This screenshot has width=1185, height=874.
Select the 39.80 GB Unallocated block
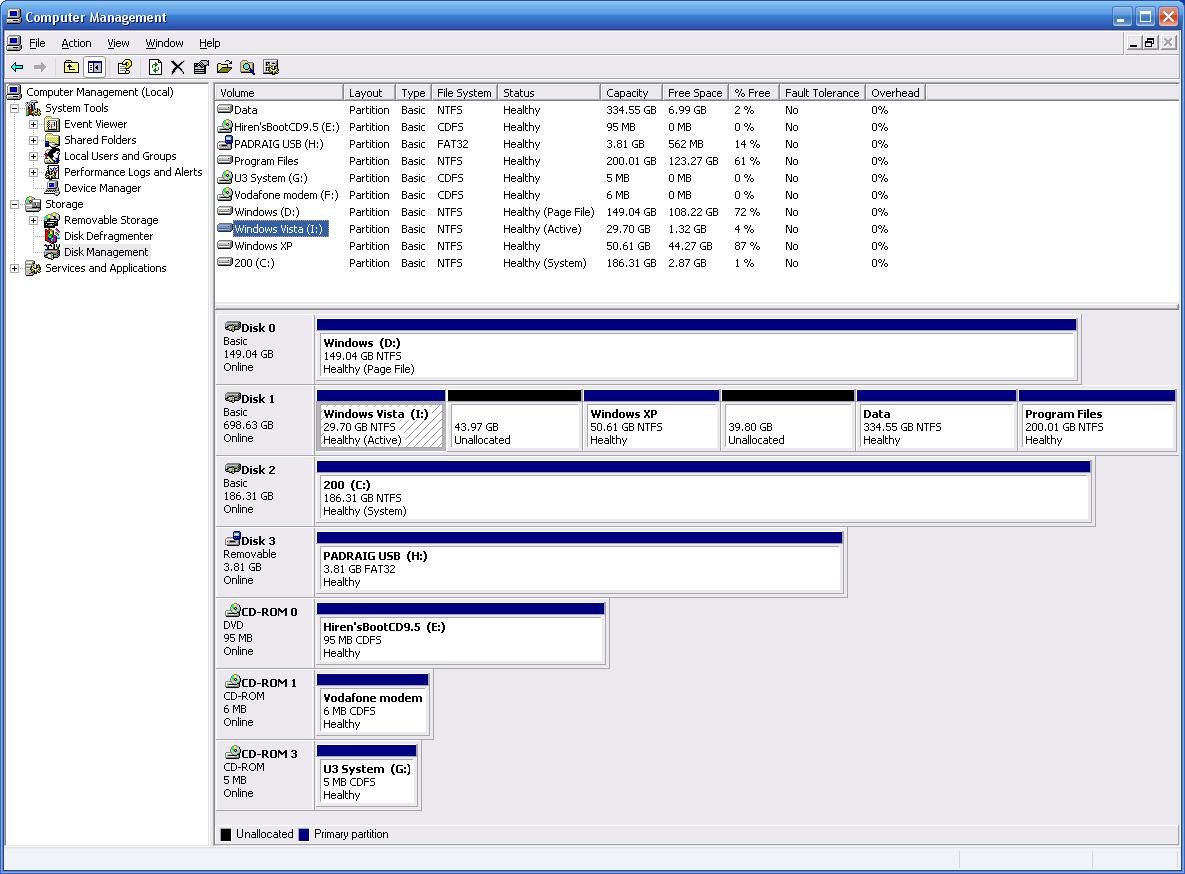point(788,420)
